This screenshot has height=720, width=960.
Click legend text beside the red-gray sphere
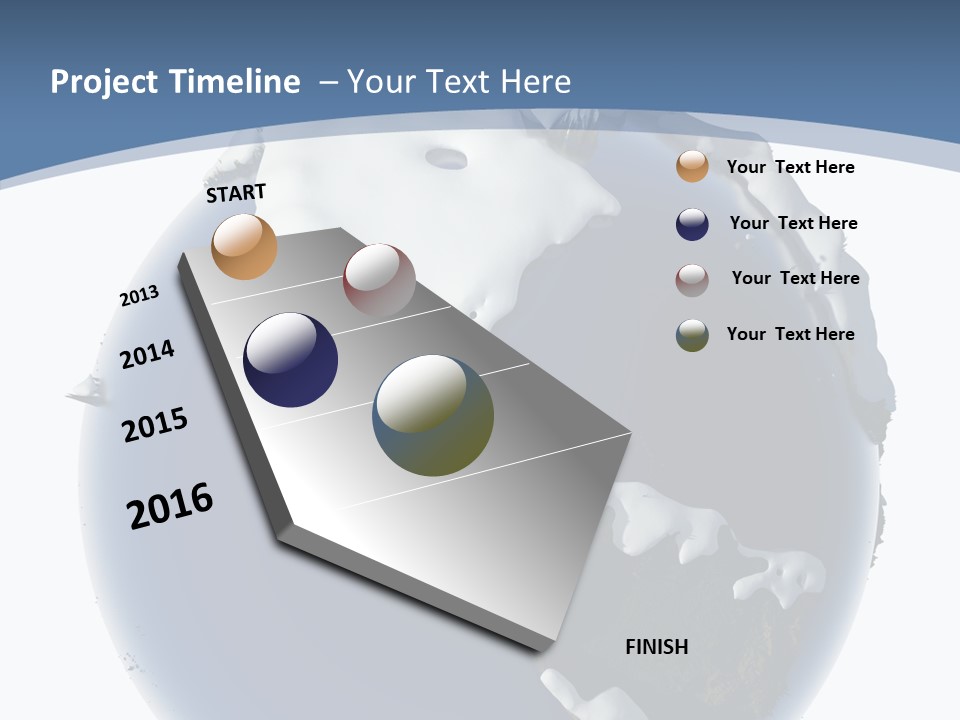(795, 278)
